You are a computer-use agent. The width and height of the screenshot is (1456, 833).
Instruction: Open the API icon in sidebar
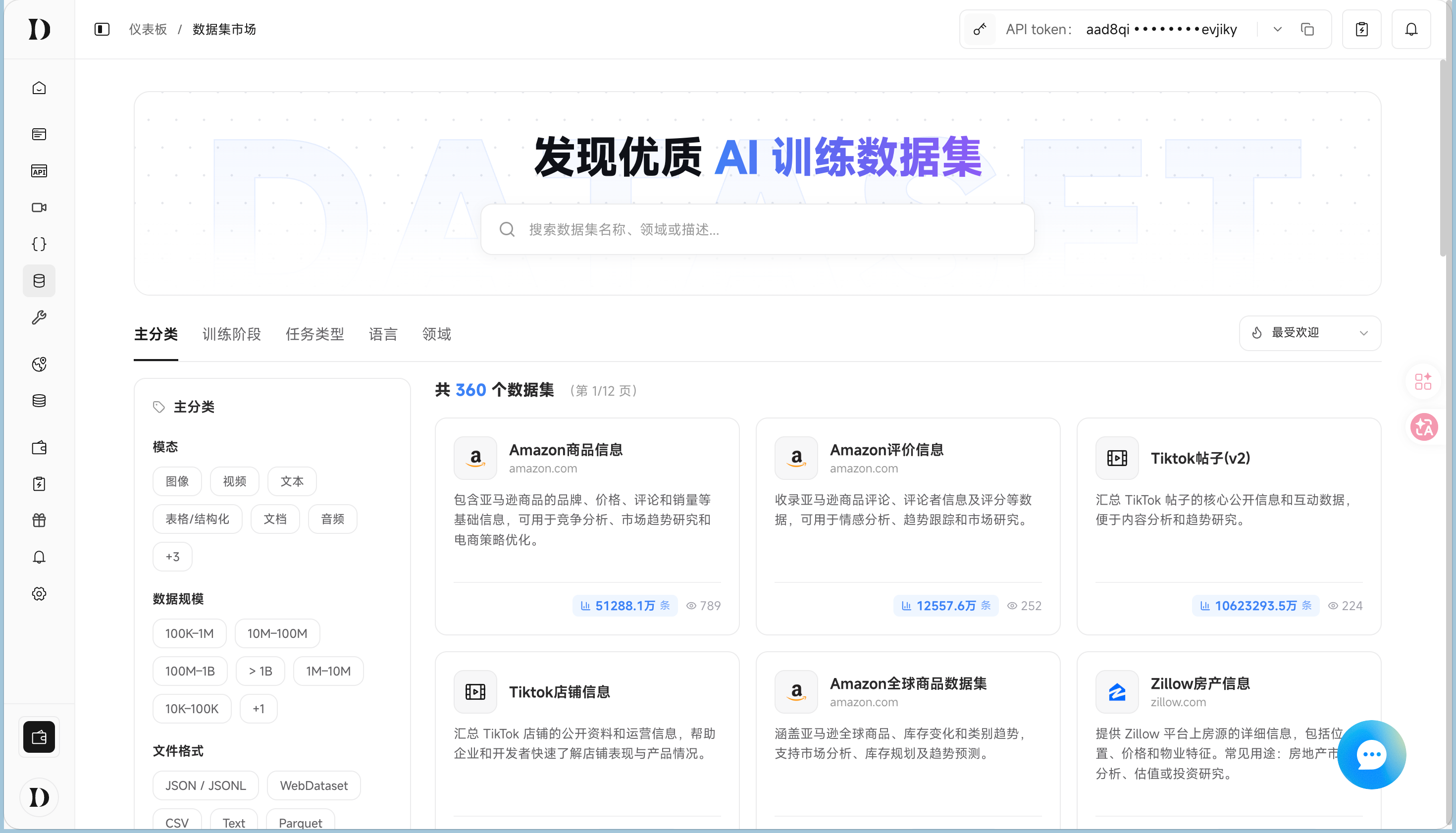click(39, 171)
